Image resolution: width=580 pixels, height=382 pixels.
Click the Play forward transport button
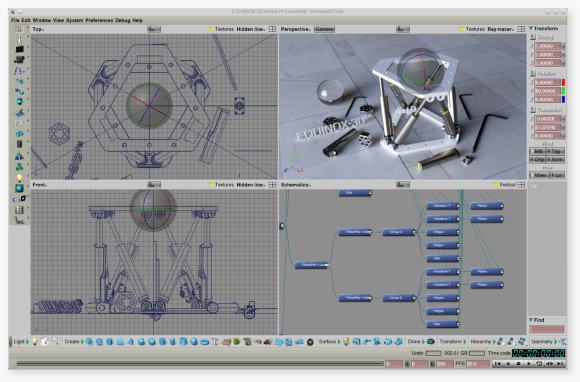[529, 364]
